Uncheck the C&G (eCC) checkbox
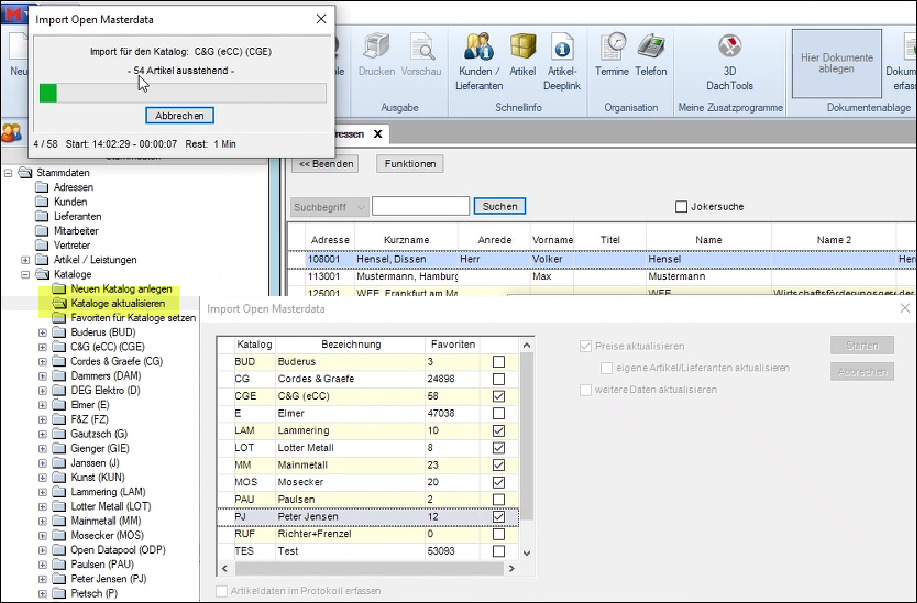The height and width of the screenshot is (603, 917). (x=498, y=397)
